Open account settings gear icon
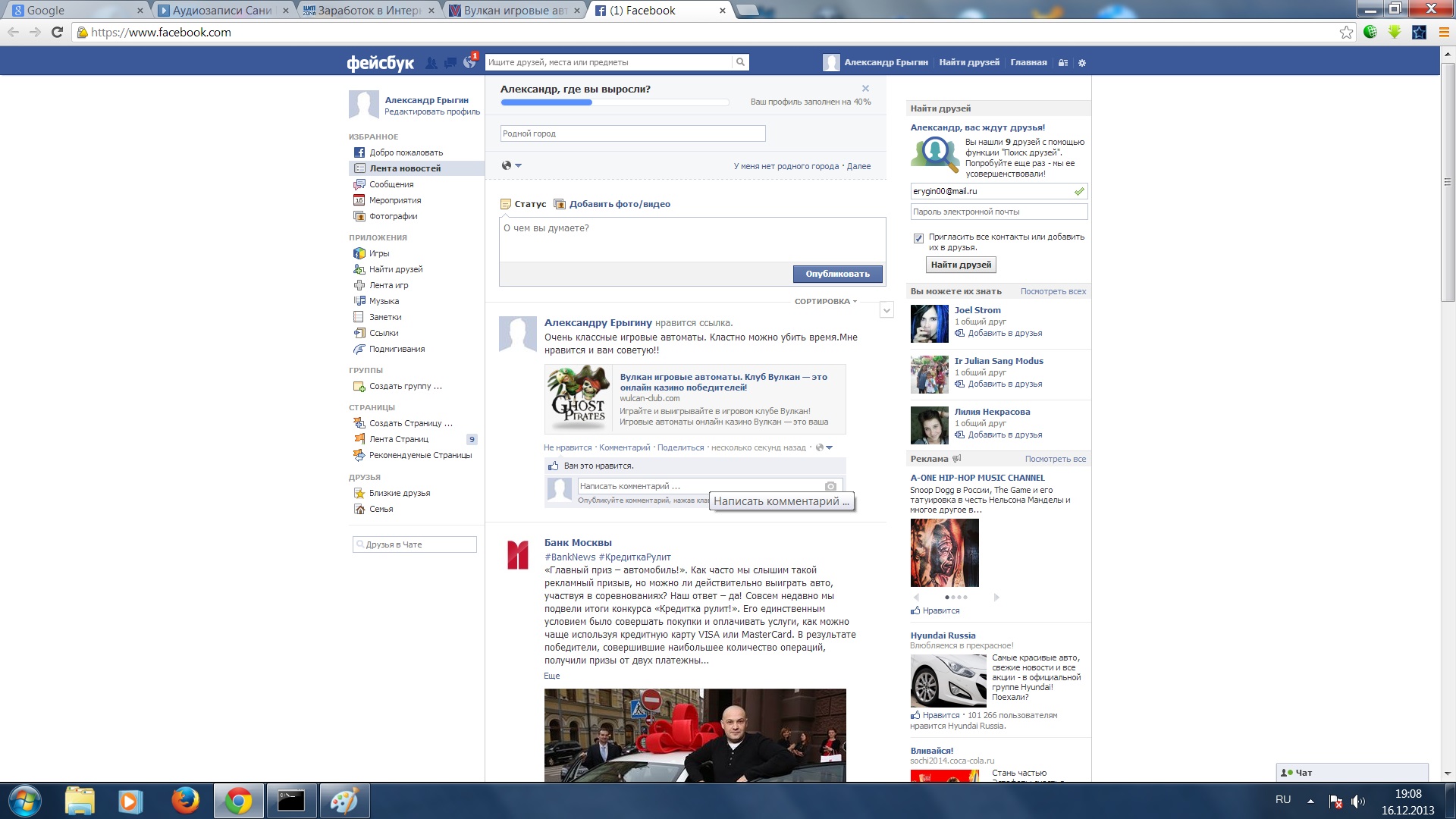The width and height of the screenshot is (1456, 819). (1082, 63)
